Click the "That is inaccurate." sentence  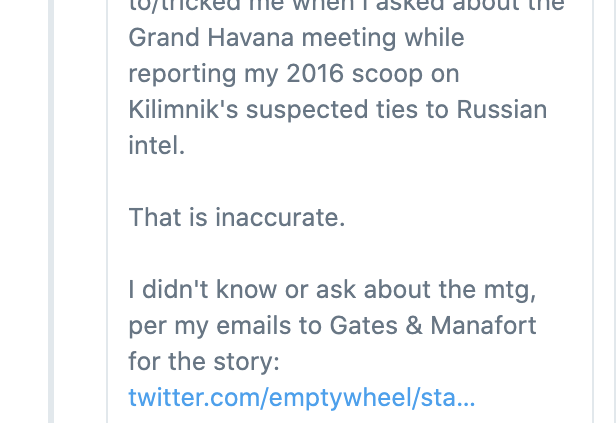point(237,217)
